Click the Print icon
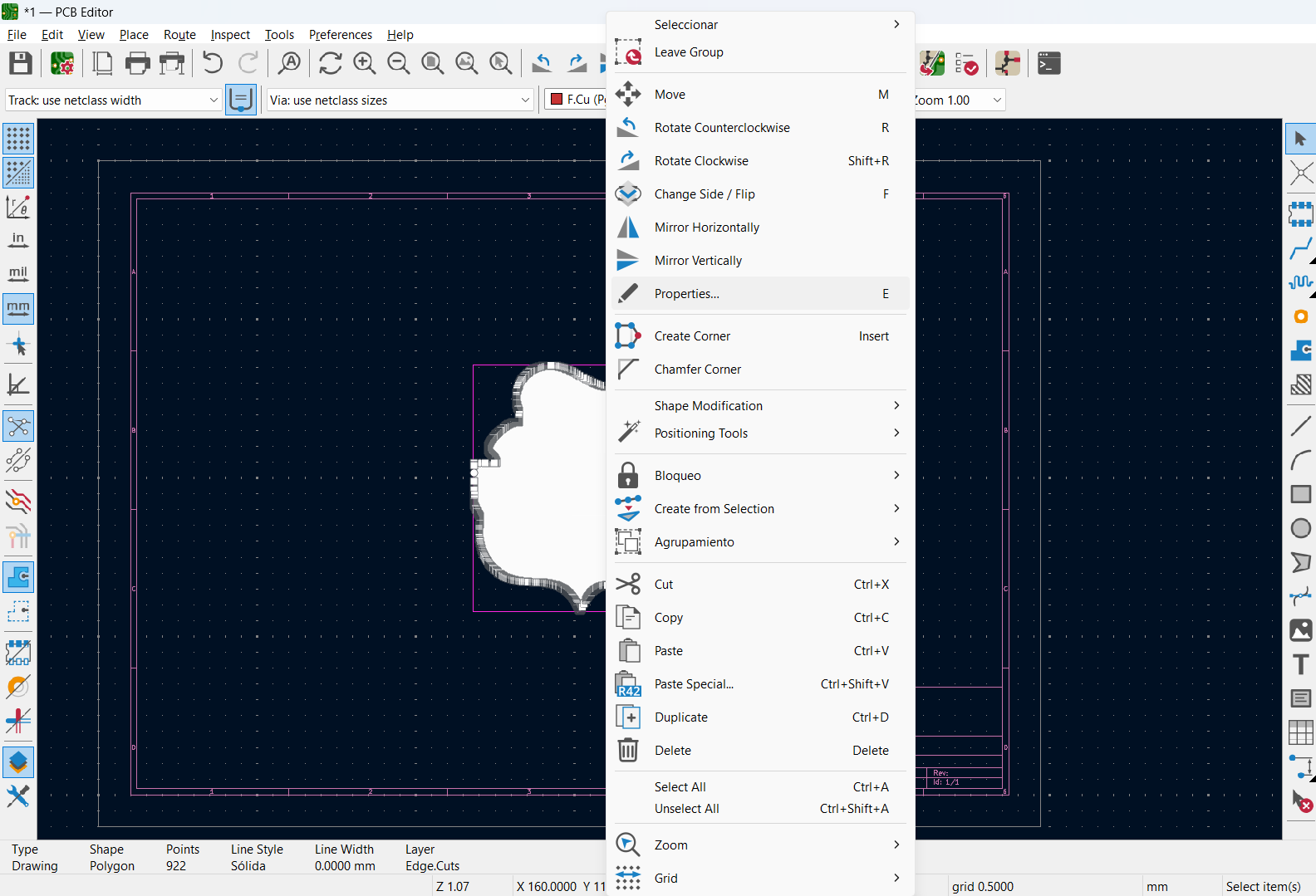This screenshot has width=1316, height=896. [x=137, y=63]
